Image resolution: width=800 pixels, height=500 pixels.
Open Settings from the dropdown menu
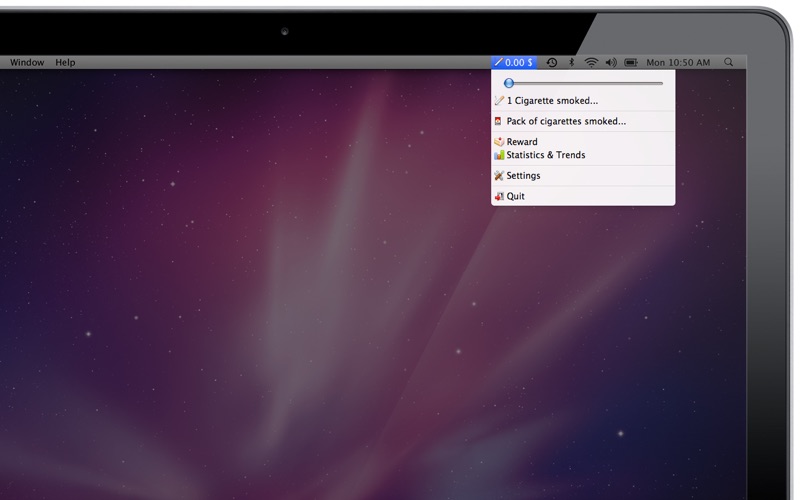coord(583,176)
